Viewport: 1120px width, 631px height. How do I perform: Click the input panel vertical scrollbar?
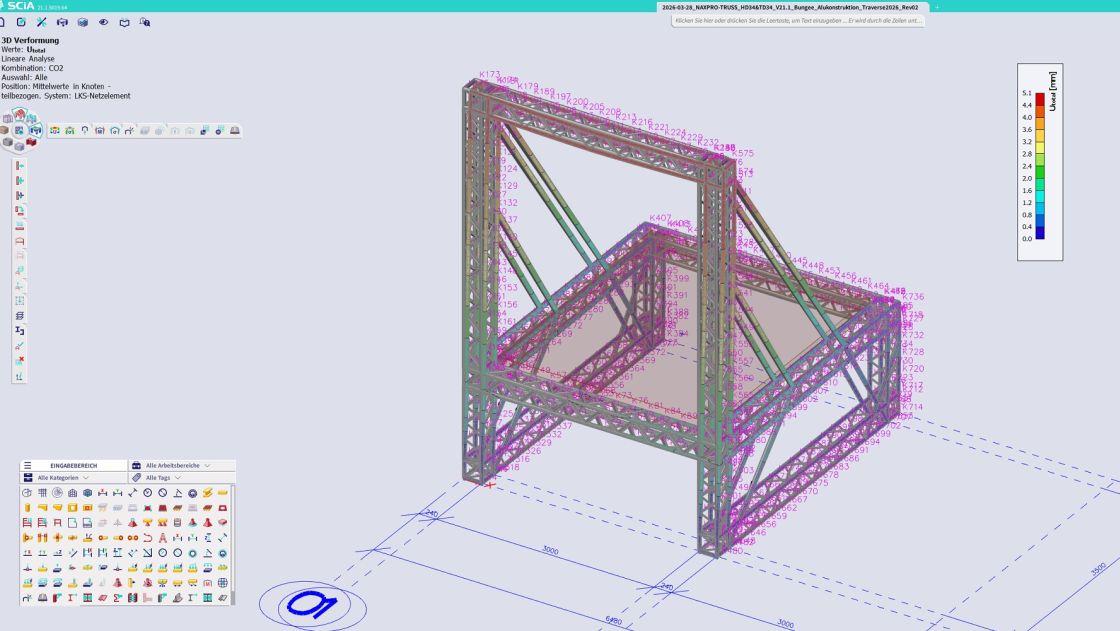(233, 540)
